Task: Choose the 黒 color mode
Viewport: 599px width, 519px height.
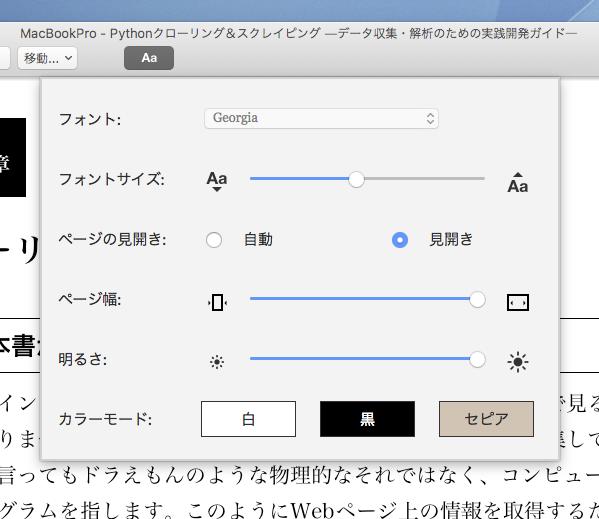Action: (367, 419)
